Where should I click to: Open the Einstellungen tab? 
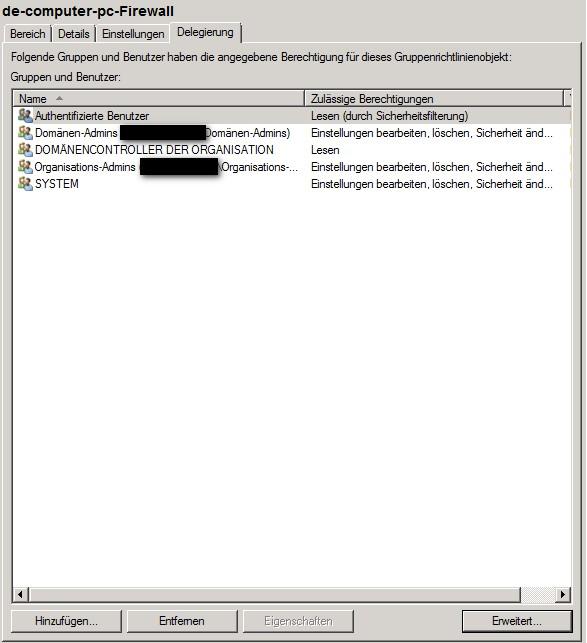click(x=133, y=34)
